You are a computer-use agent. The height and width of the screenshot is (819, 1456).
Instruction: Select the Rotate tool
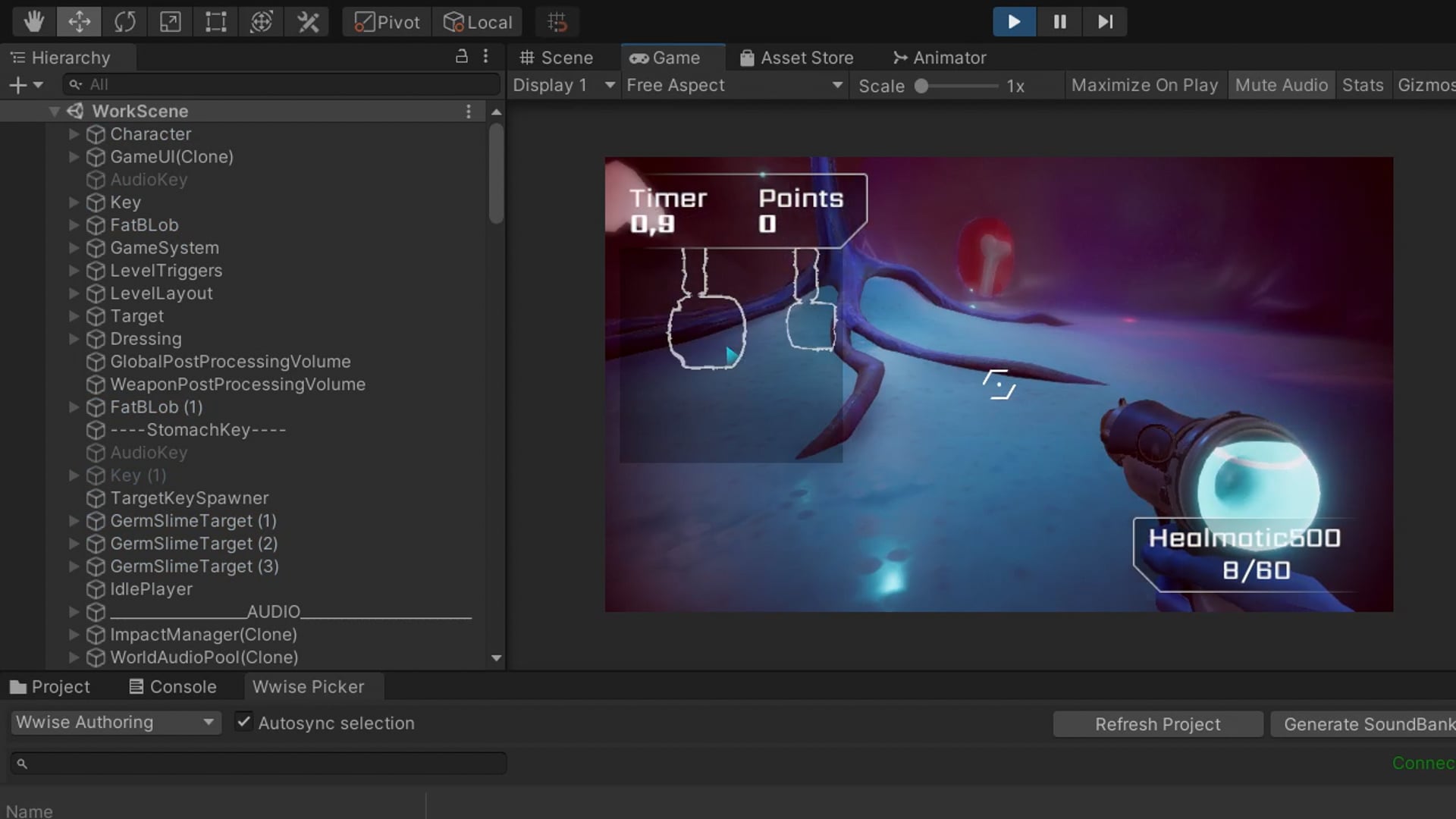124,22
